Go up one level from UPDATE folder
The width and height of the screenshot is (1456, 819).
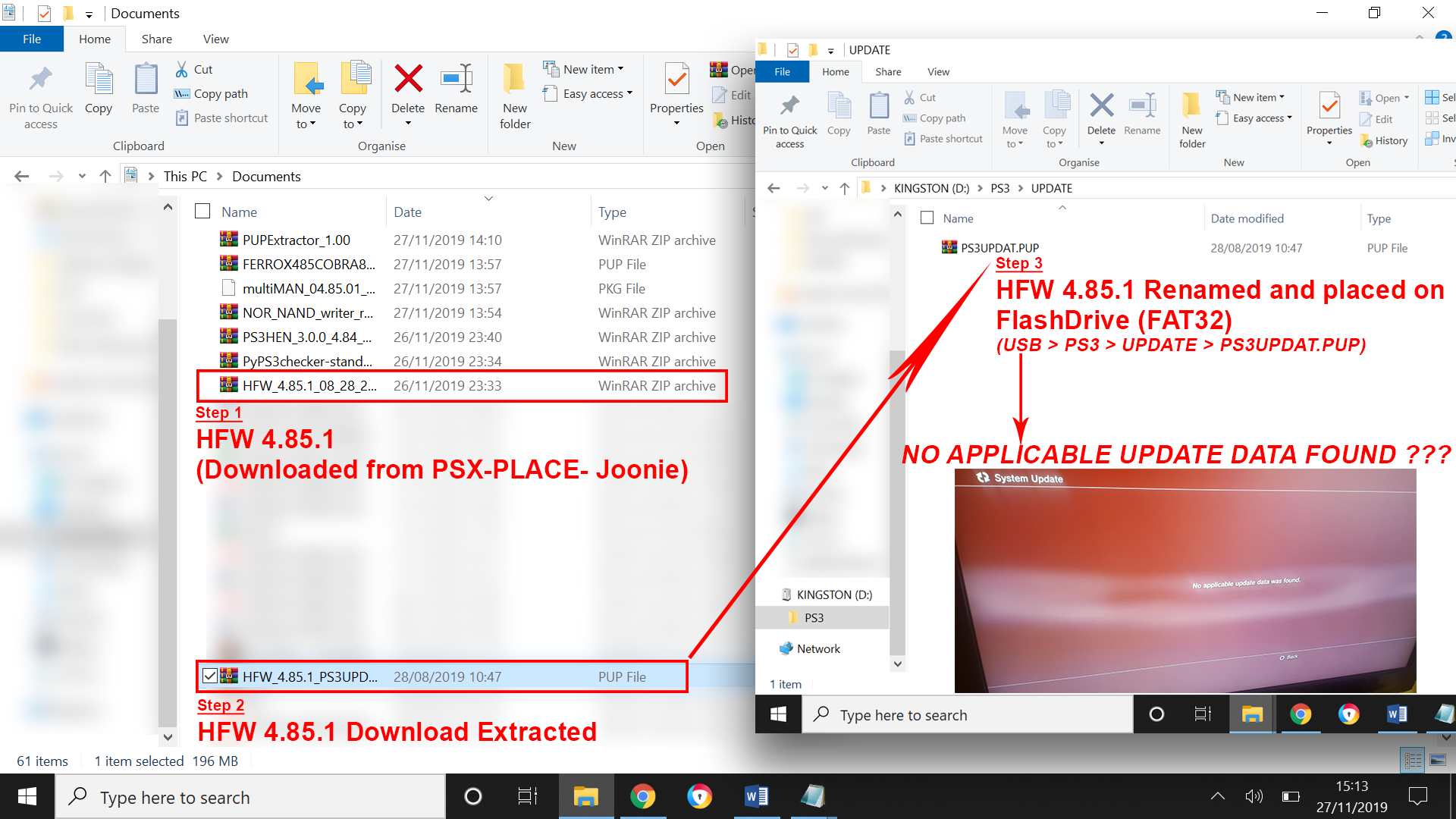tap(845, 188)
